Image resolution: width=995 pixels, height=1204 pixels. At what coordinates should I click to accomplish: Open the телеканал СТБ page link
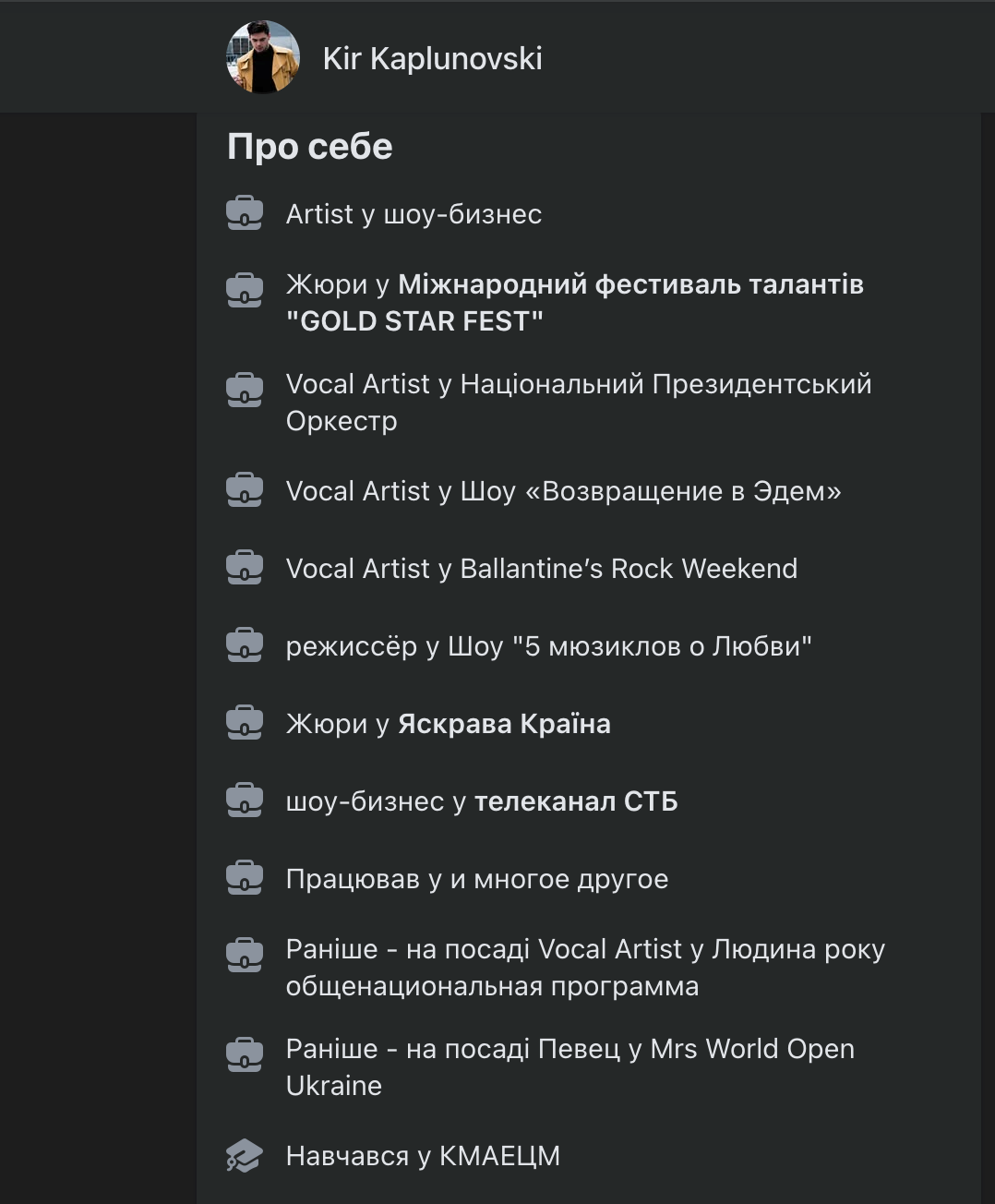(576, 801)
